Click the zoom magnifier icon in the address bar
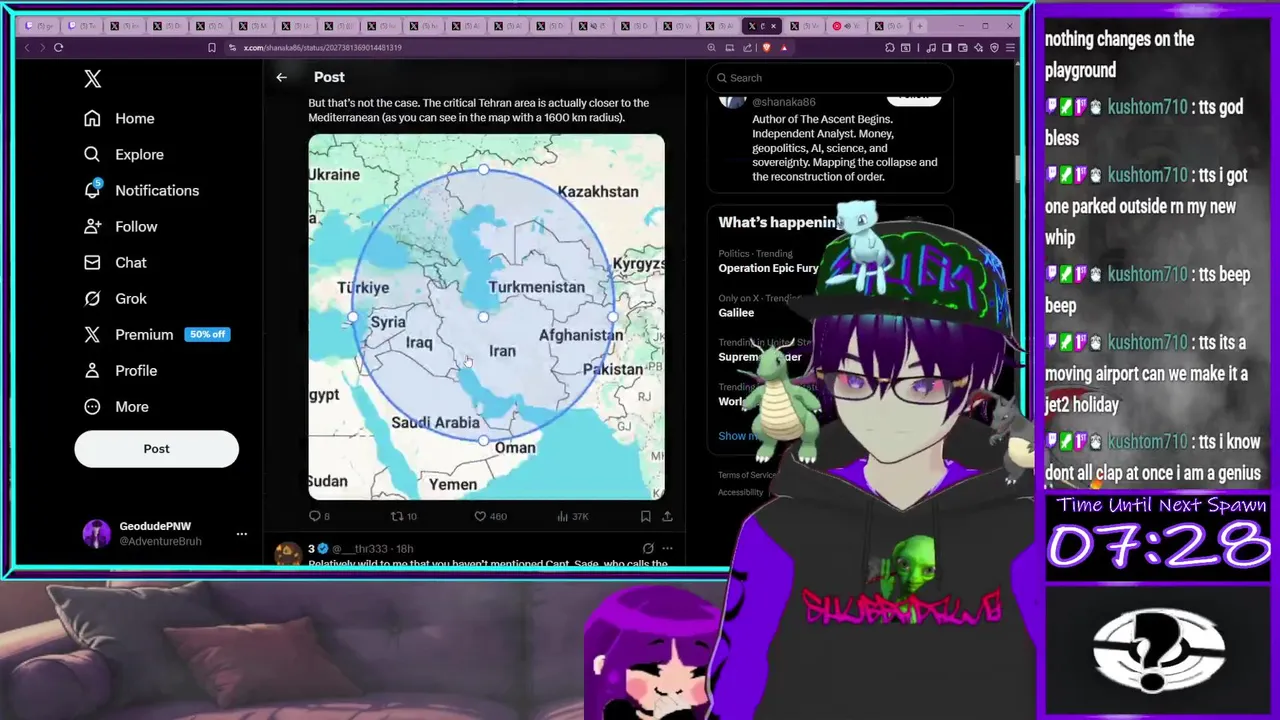The image size is (1280, 720). click(711, 47)
